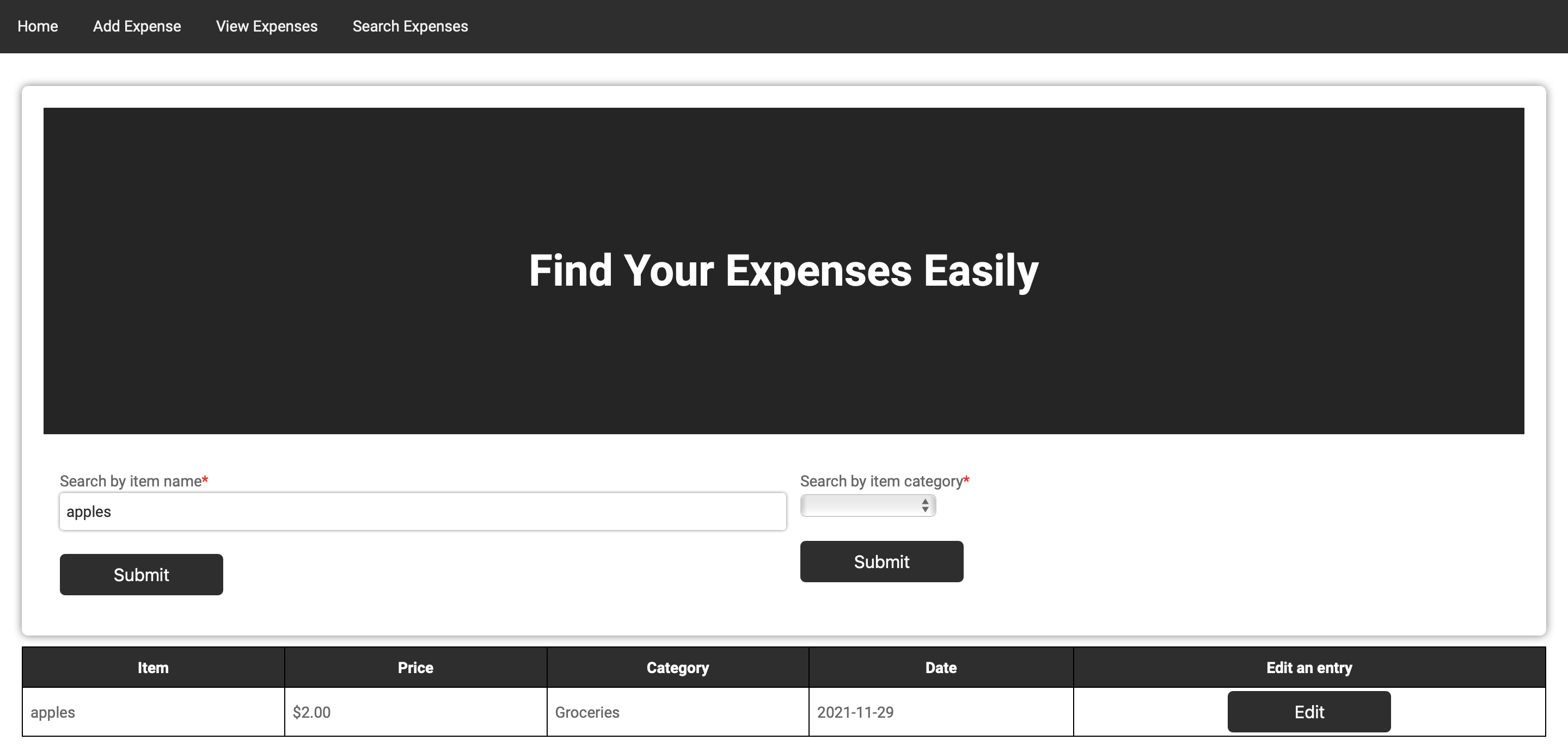Image resolution: width=1568 pixels, height=752 pixels.
Task: Click the Search by item category field
Action: click(x=866, y=505)
